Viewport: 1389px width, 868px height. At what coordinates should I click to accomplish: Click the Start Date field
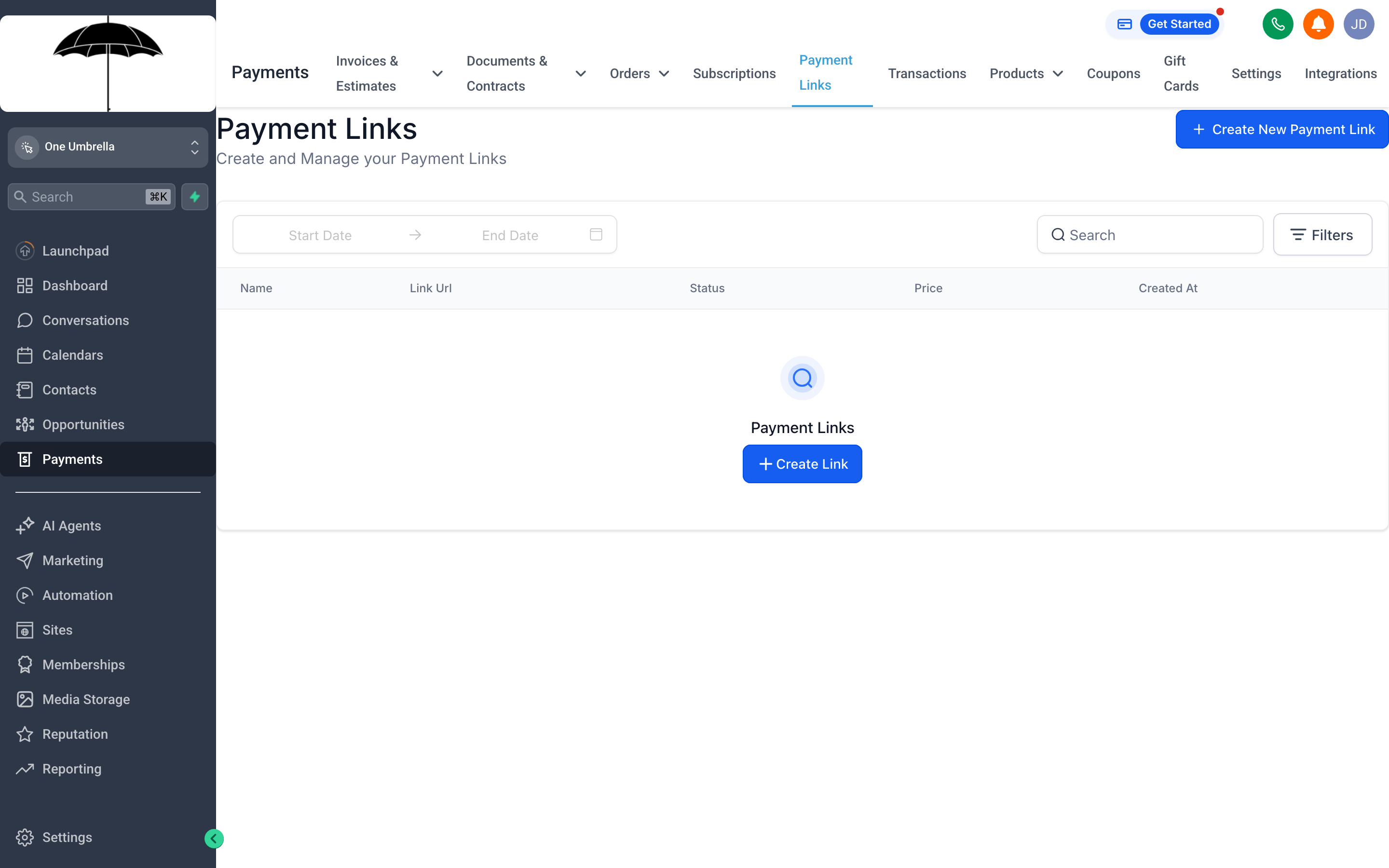pyautogui.click(x=320, y=235)
